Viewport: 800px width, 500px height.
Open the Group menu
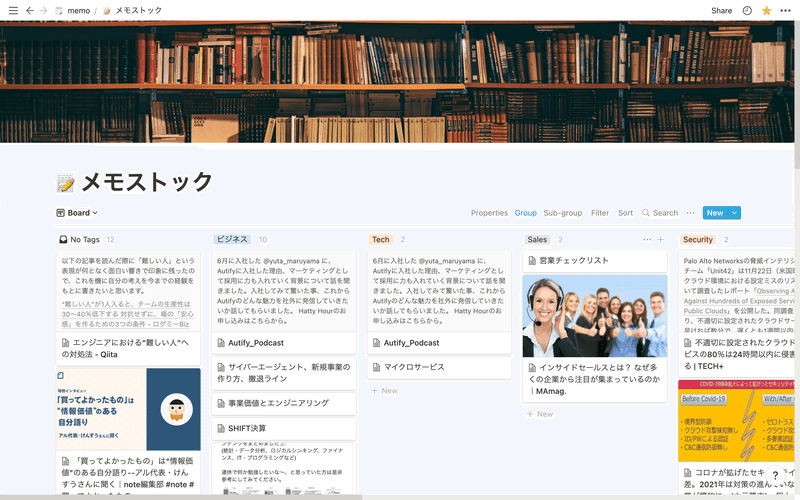point(526,213)
